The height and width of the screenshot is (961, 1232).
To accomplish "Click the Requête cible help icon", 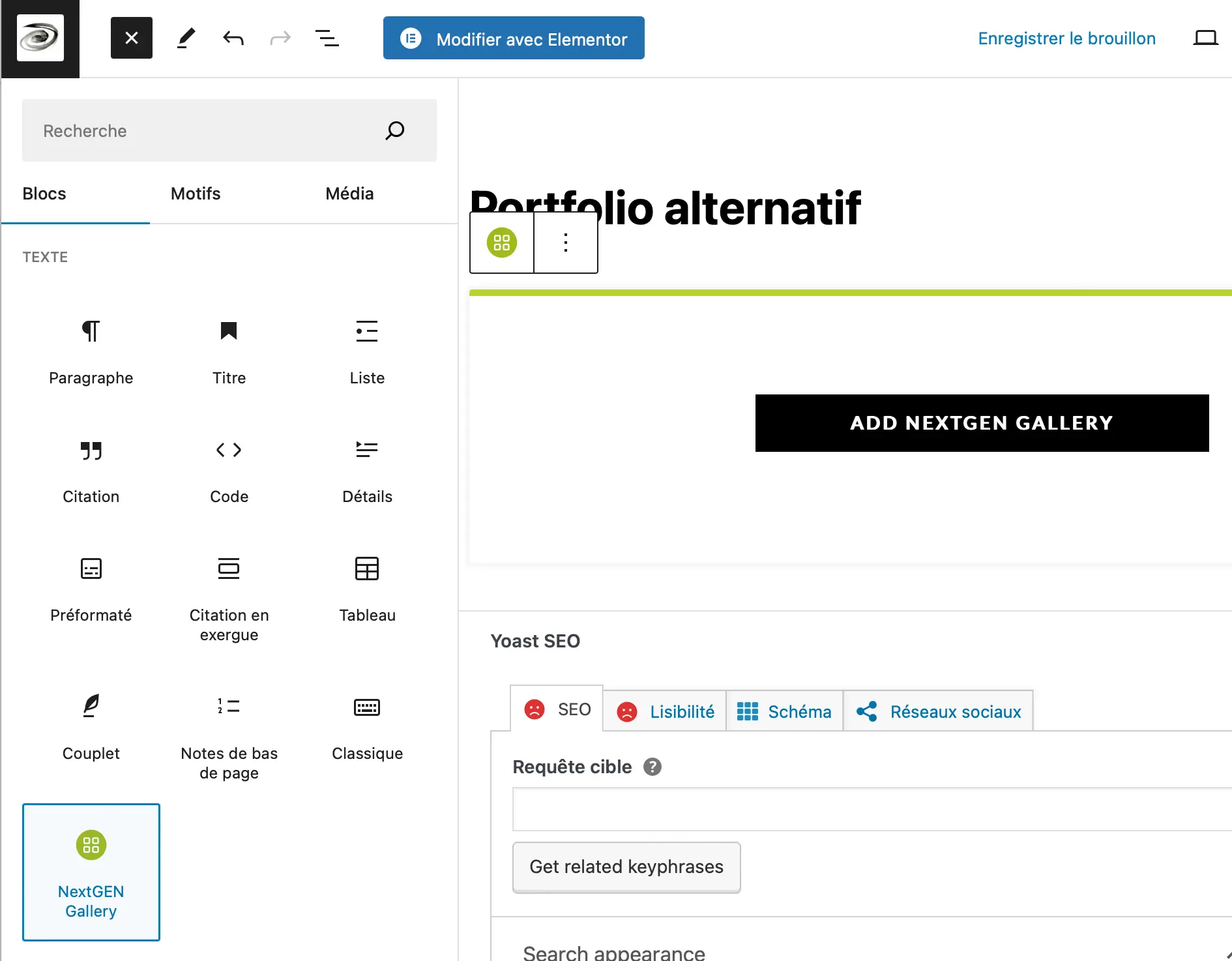I will [x=652, y=767].
